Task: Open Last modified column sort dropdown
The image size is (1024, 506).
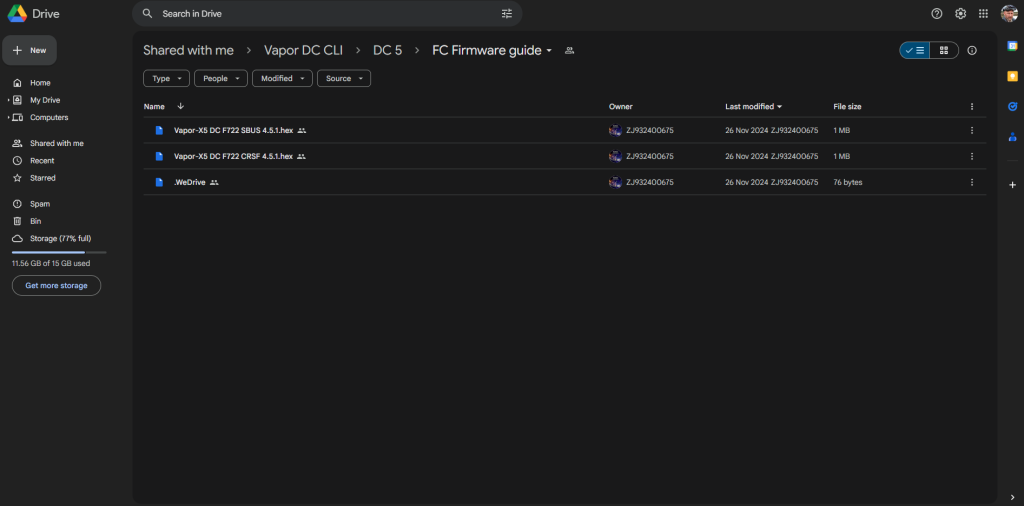Action: coord(779,106)
